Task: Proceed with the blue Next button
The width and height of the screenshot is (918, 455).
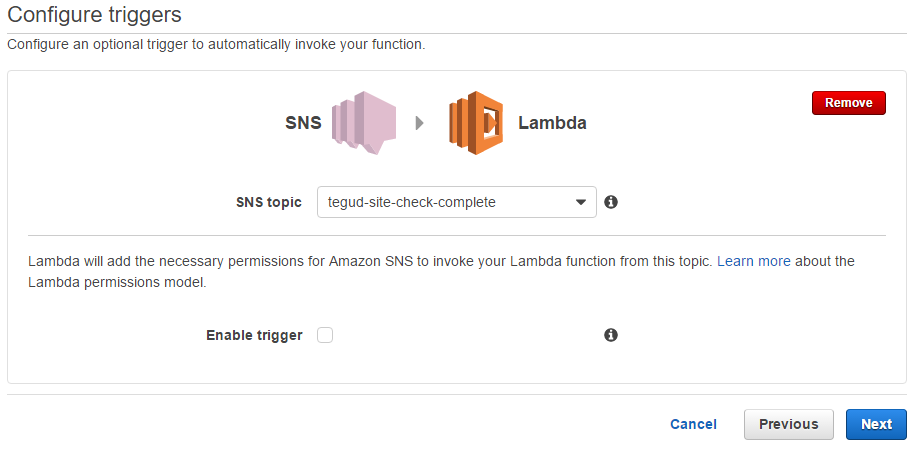Action: (876, 424)
